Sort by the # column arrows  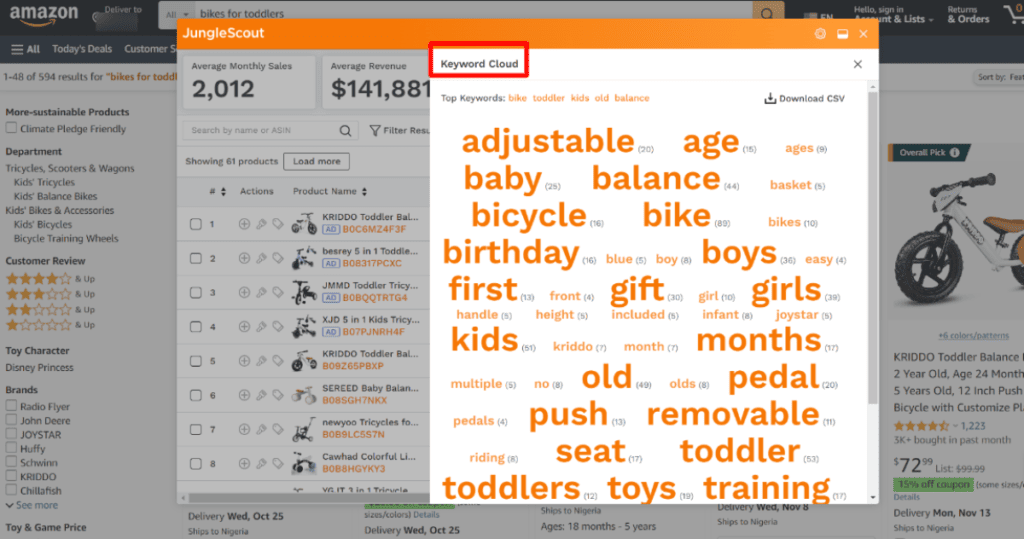(223, 191)
